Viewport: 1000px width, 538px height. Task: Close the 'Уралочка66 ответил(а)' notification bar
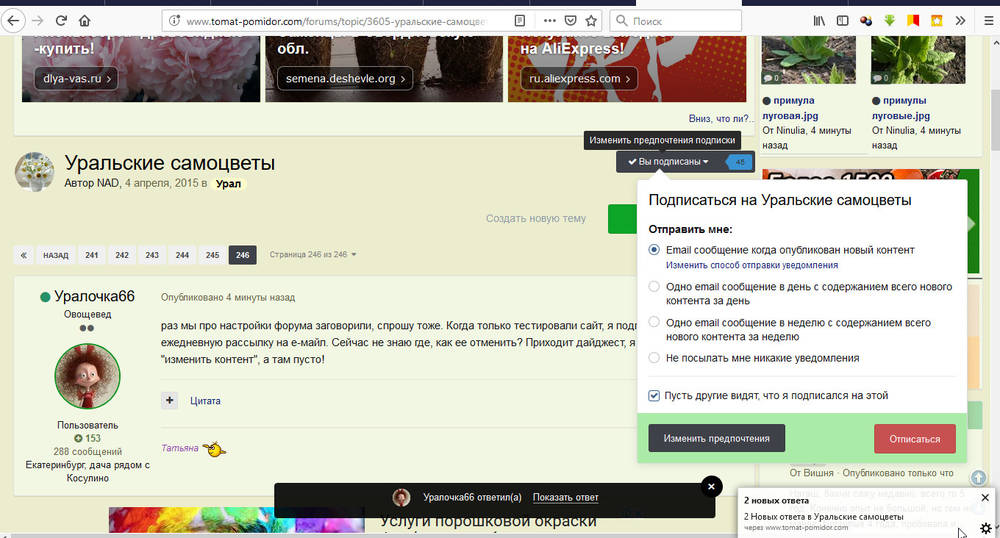coord(711,486)
